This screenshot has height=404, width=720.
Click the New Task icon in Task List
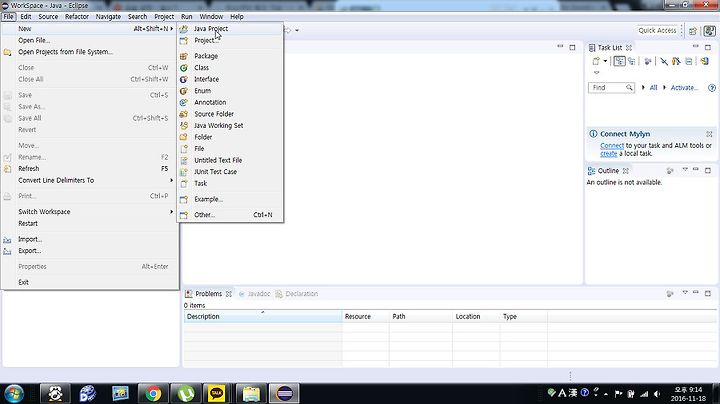tap(596, 61)
